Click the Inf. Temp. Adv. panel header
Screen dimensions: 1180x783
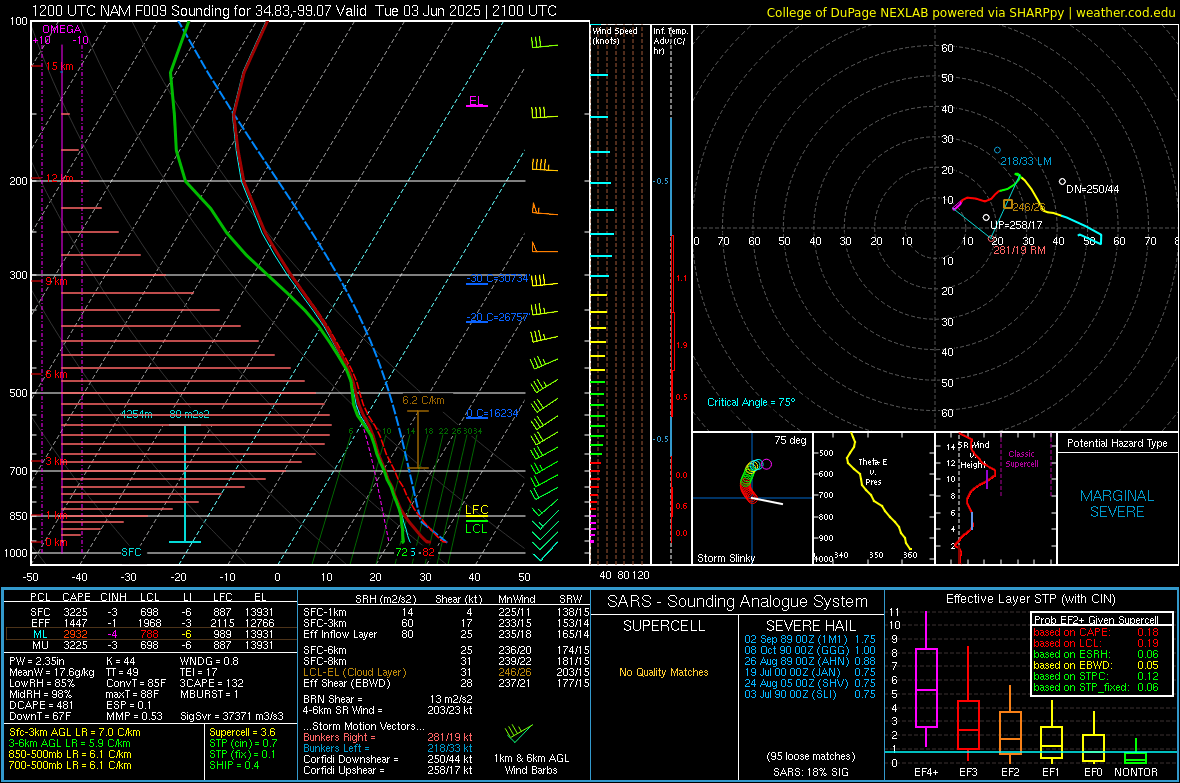coord(669,41)
